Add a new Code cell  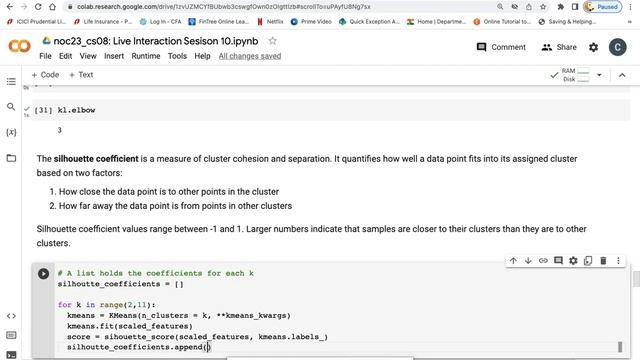45,75
